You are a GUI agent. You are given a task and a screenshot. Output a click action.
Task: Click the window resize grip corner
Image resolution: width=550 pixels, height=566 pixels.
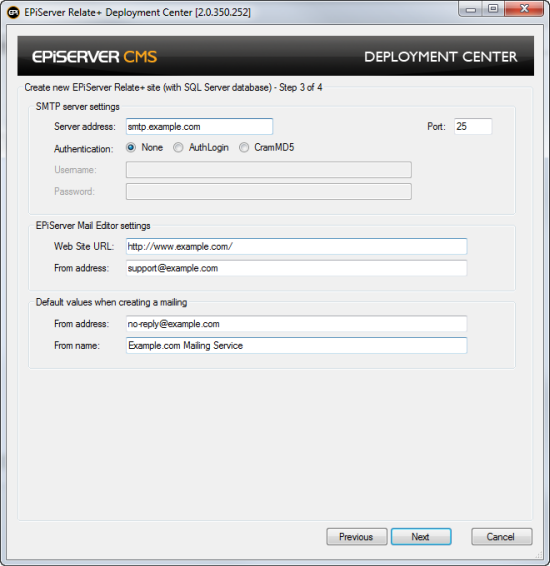pyautogui.click(x=539, y=555)
